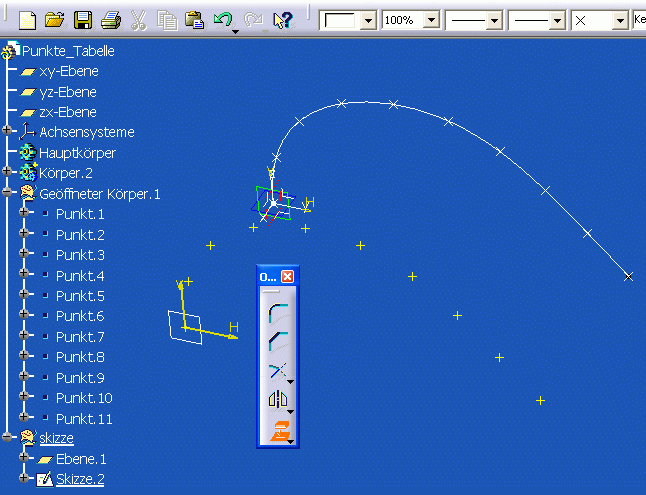Image resolution: width=646 pixels, height=495 pixels.
Task: Click the white sketch plane rectangle
Action: point(185,328)
